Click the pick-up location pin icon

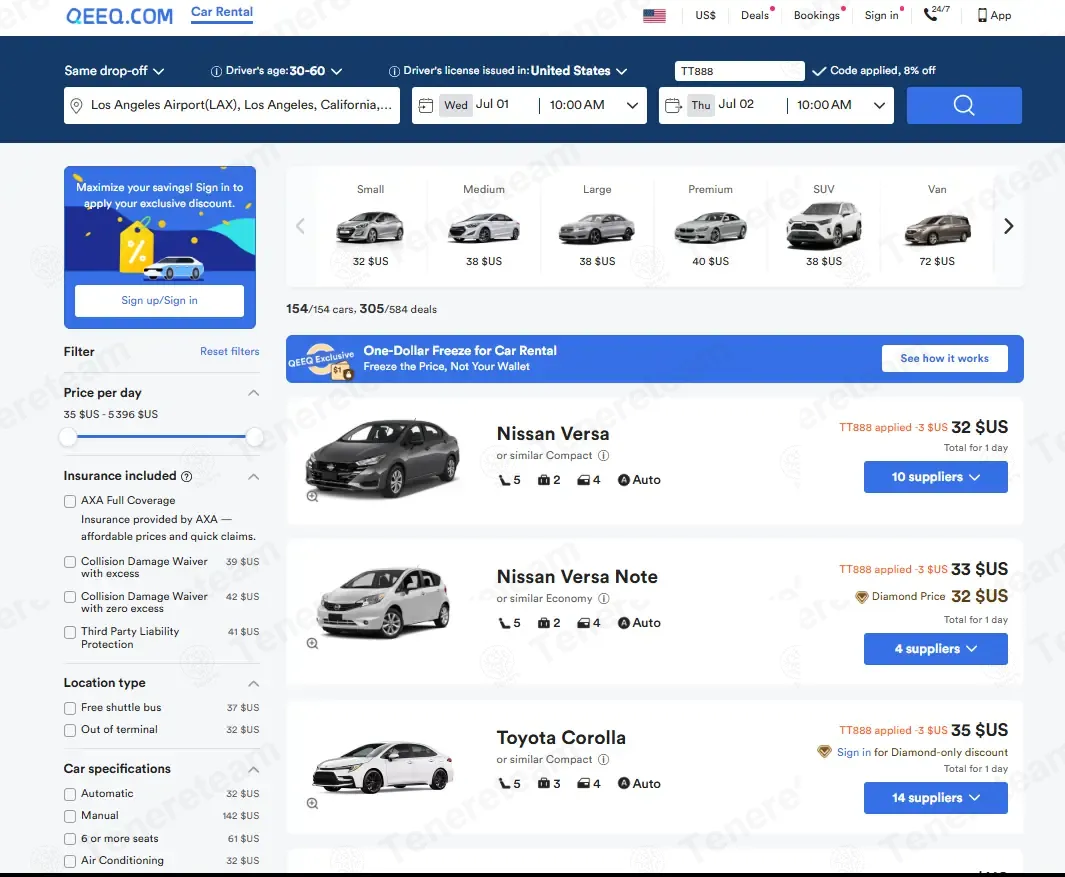tap(77, 106)
